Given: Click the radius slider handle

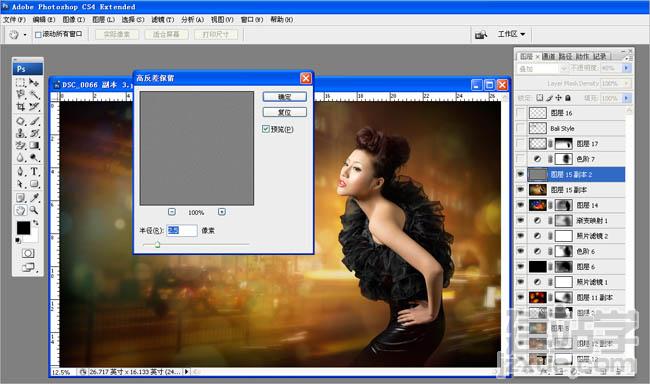Looking at the screenshot, I should (x=158, y=245).
